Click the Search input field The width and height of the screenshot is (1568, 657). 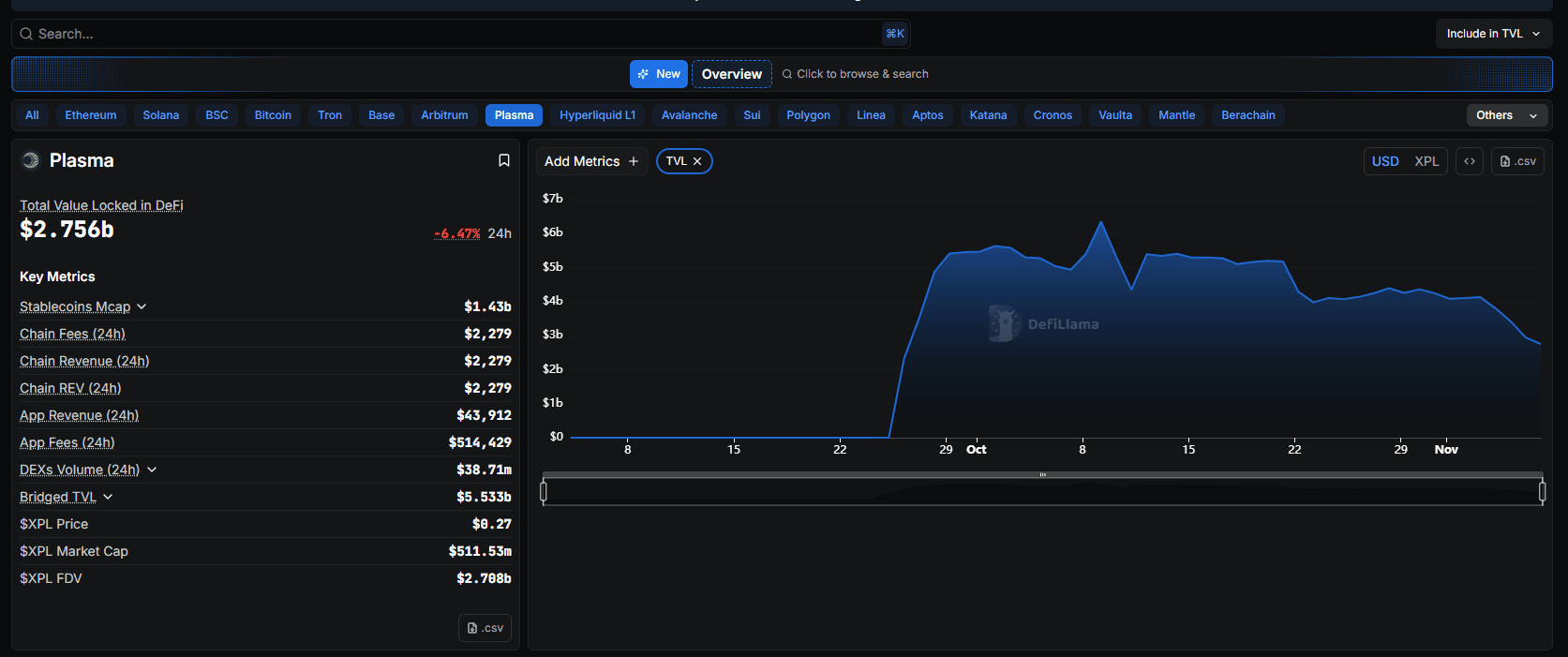[450, 34]
